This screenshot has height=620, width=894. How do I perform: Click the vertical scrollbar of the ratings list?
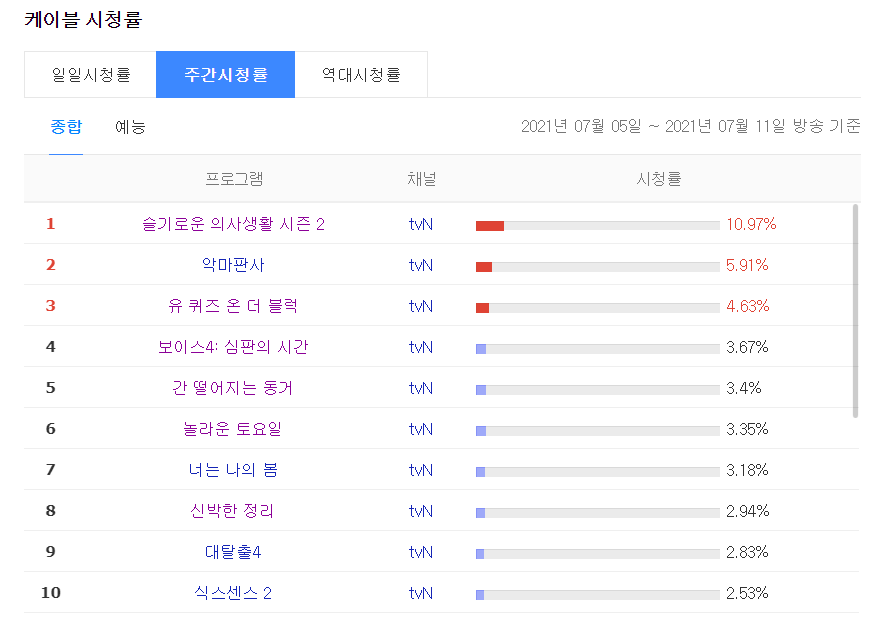pos(855,311)
